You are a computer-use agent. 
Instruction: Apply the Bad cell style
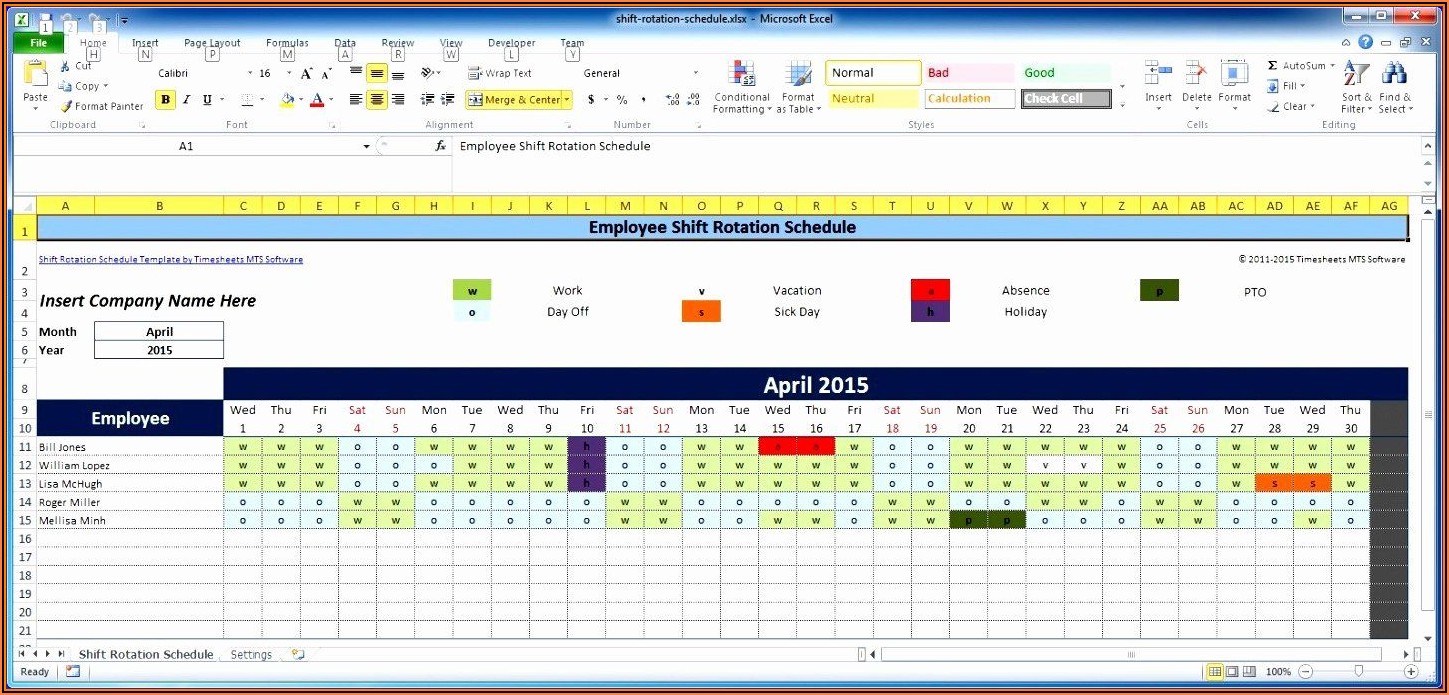(x=968, y=73)
